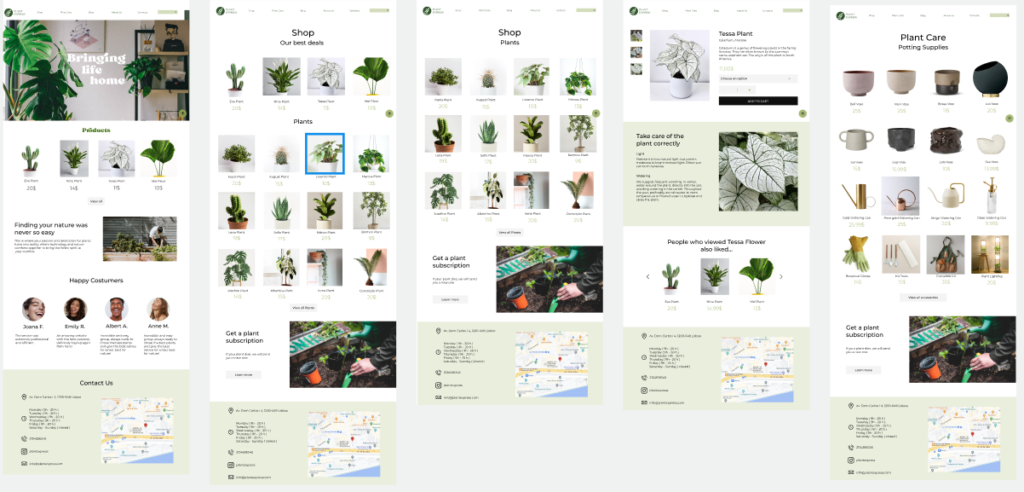Click the Instagram icon in the Tessa Plant page footer
Image resolution: width=1024 pixels, height=492 pixels.
pyautogui.click(x=643, y=390)
